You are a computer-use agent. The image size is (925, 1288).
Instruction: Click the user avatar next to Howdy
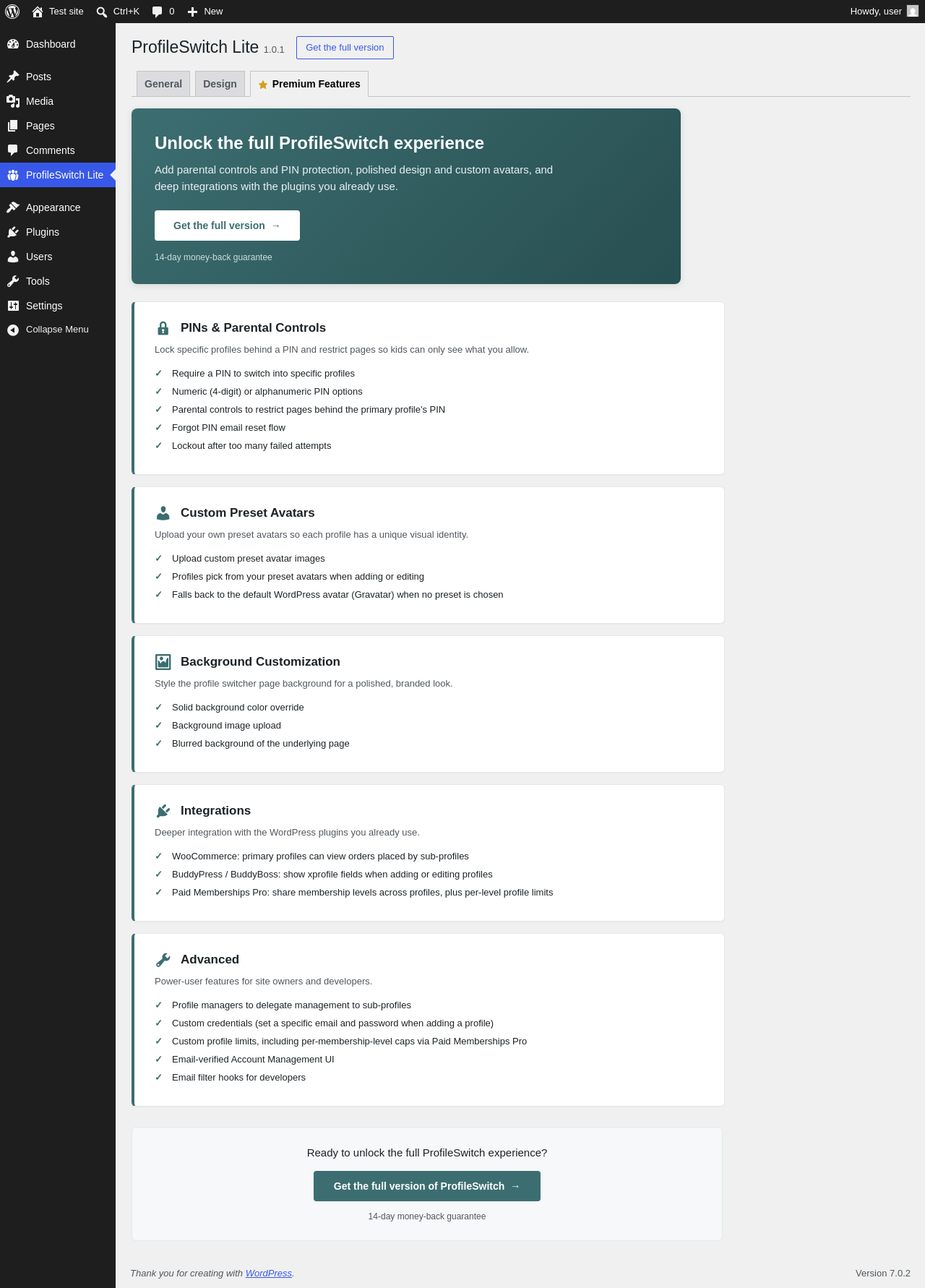913,12
